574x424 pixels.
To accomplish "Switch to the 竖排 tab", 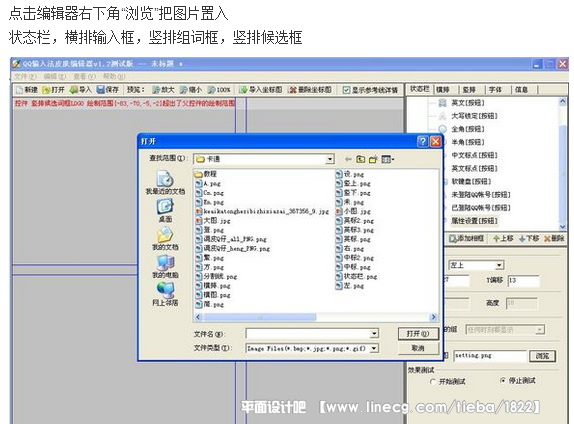I will (x=469, y=90).
